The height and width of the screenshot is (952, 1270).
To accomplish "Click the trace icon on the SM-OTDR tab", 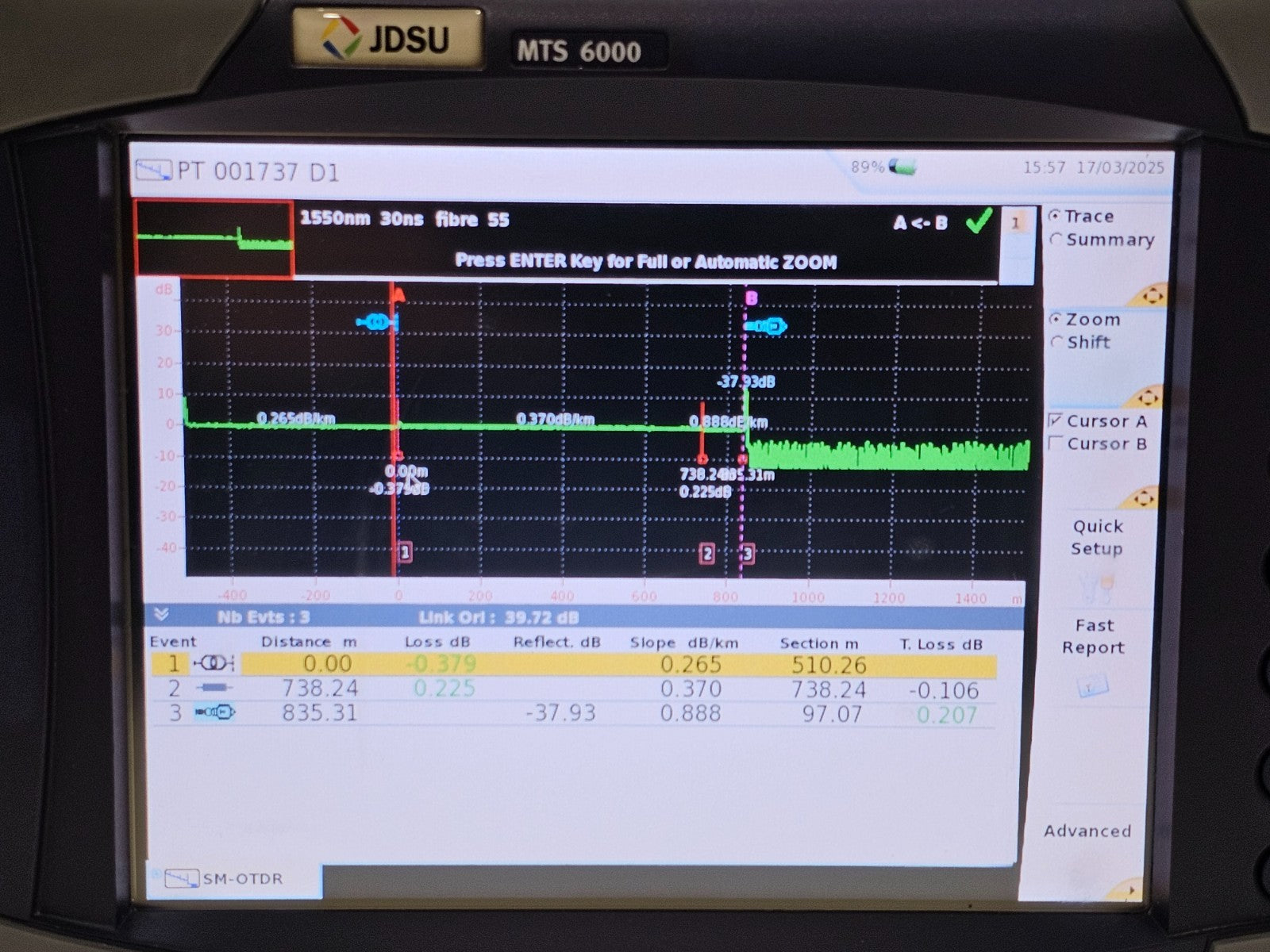I will point(184,879).
